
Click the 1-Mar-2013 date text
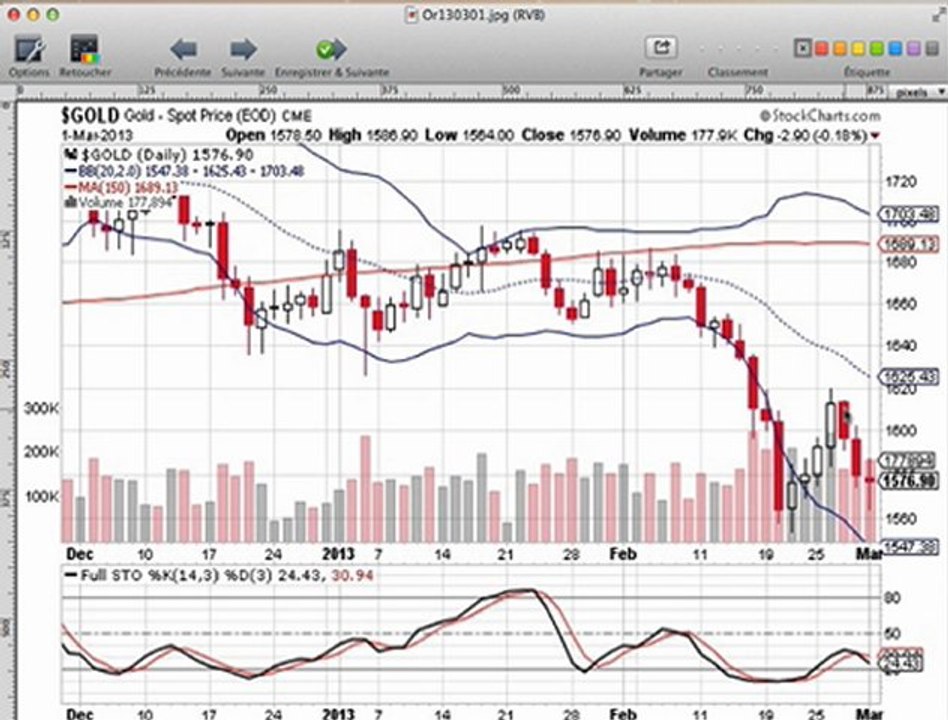(97, 135)
